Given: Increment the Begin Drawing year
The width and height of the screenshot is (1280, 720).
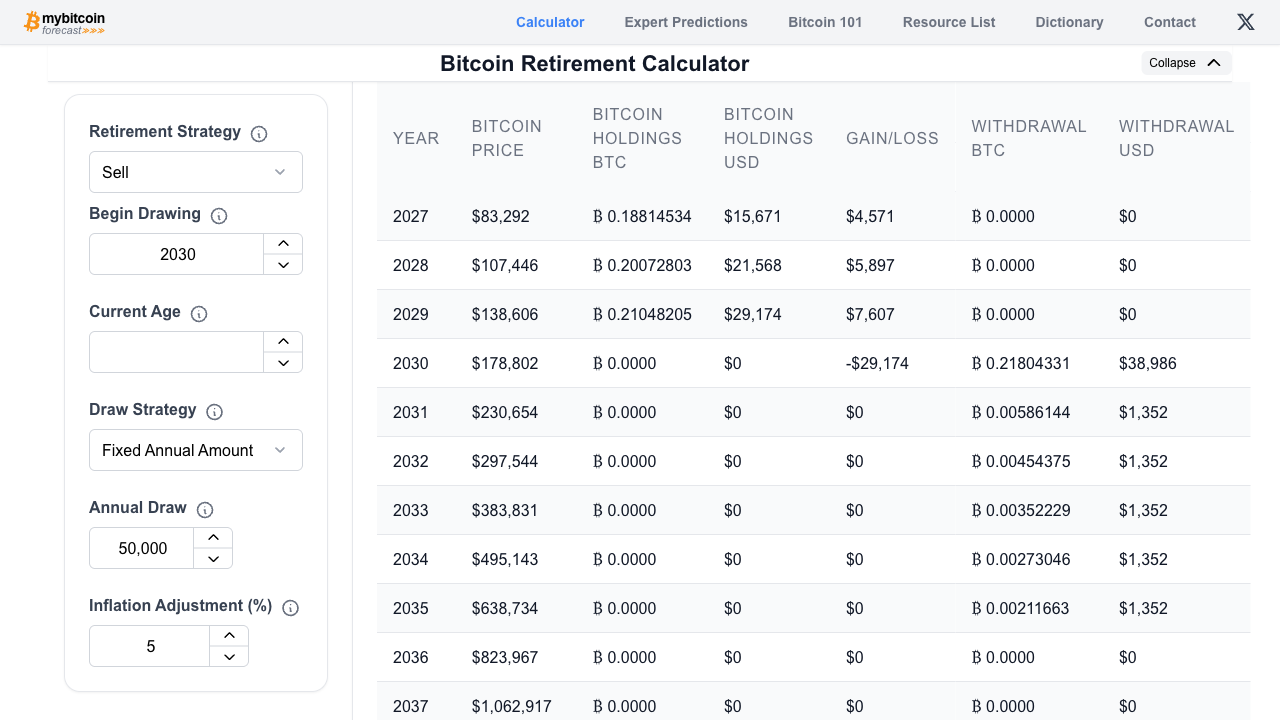Looking at the screenshot, I should (x=283, y=242).
